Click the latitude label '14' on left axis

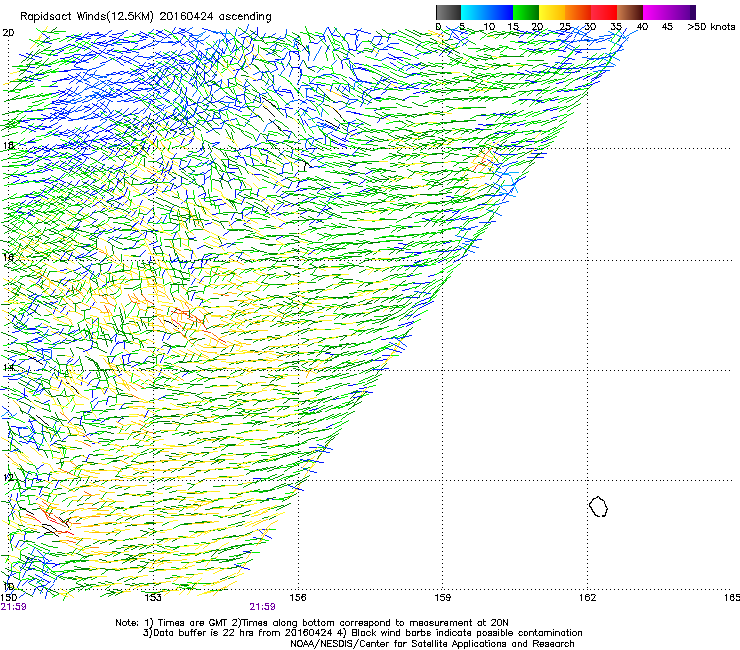[8, 367]
